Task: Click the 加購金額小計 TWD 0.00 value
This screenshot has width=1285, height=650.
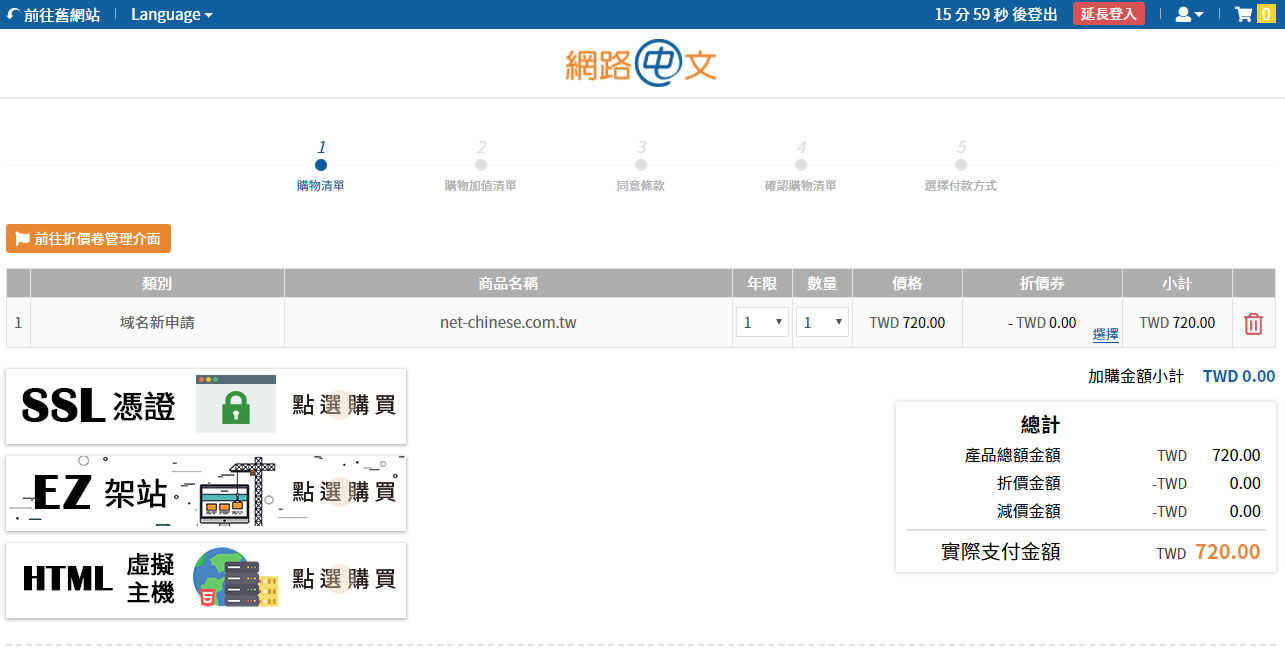Action: point(1239,376)
